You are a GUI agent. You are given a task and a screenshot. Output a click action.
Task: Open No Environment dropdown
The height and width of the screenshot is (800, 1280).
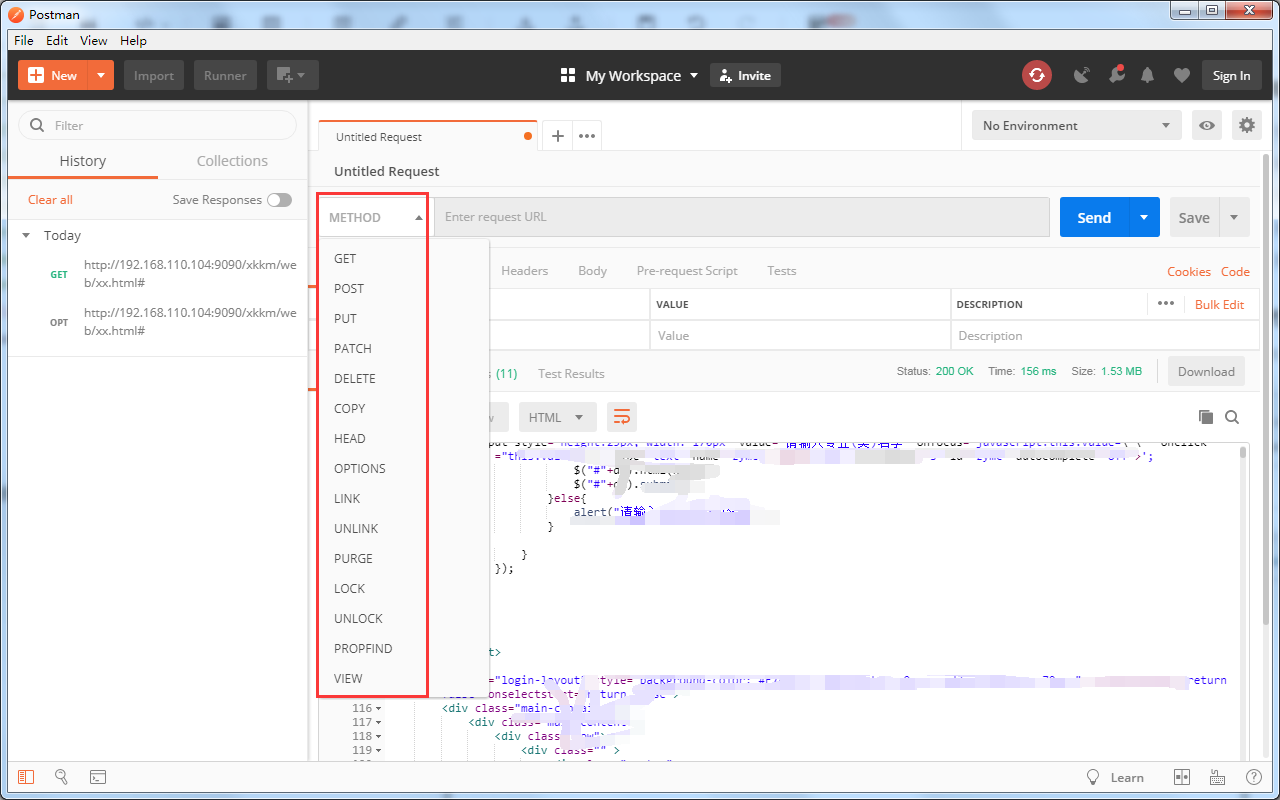[x=1076, y=125]
